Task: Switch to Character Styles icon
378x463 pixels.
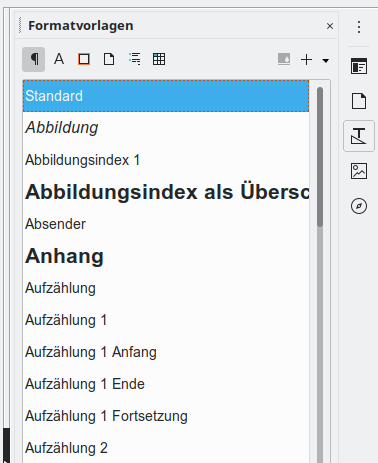Action: (59, 59)
